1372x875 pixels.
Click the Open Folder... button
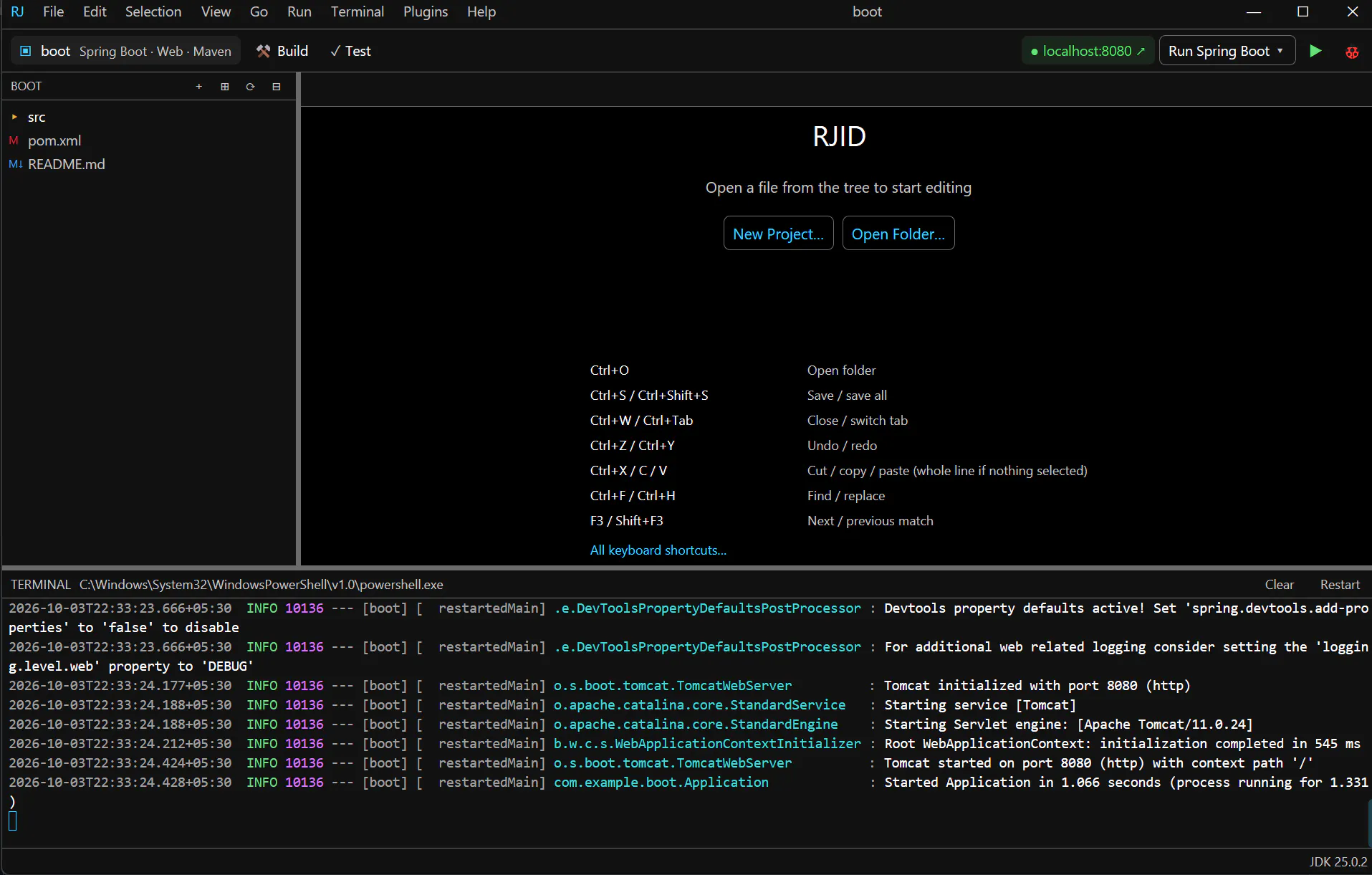coord(898,234)
